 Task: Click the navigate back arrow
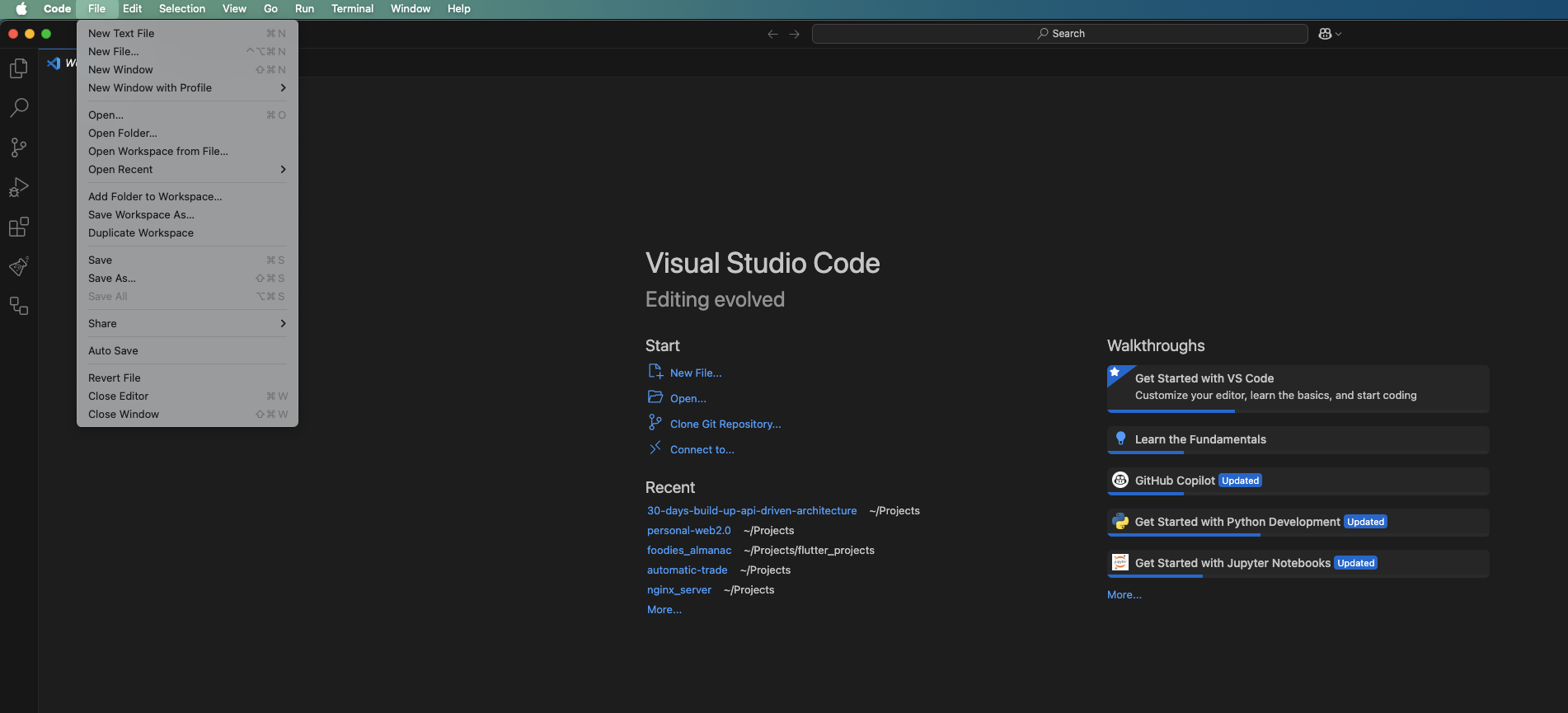click(x=772, y=34)
